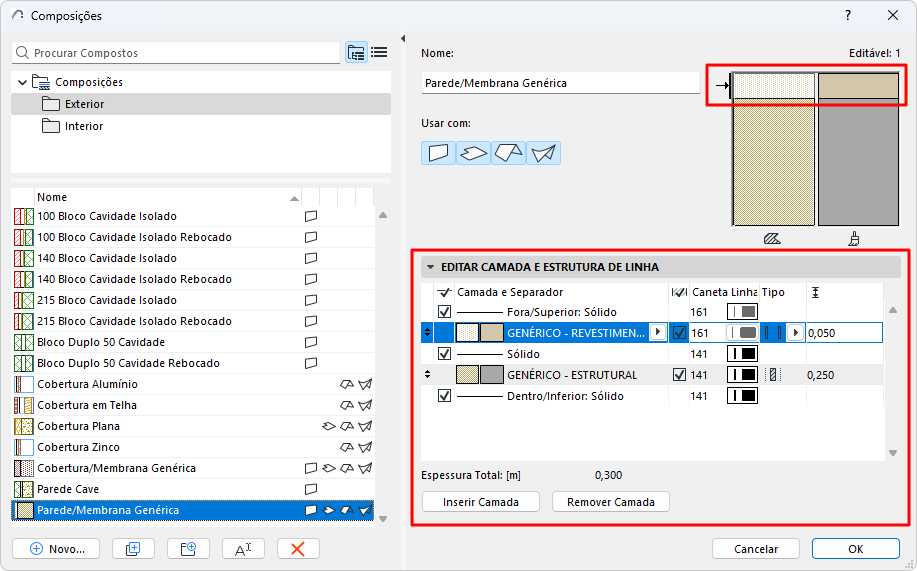Select pen value 141 of Sólido row
The image size is (917, 571).
699,354
